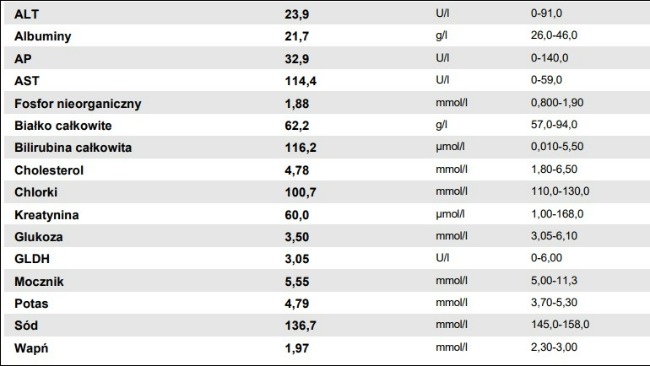Select the GLDH result 3,05
The width and height of the screenshot is (650, 366).
pyautogui.click(x=297, y=259)
